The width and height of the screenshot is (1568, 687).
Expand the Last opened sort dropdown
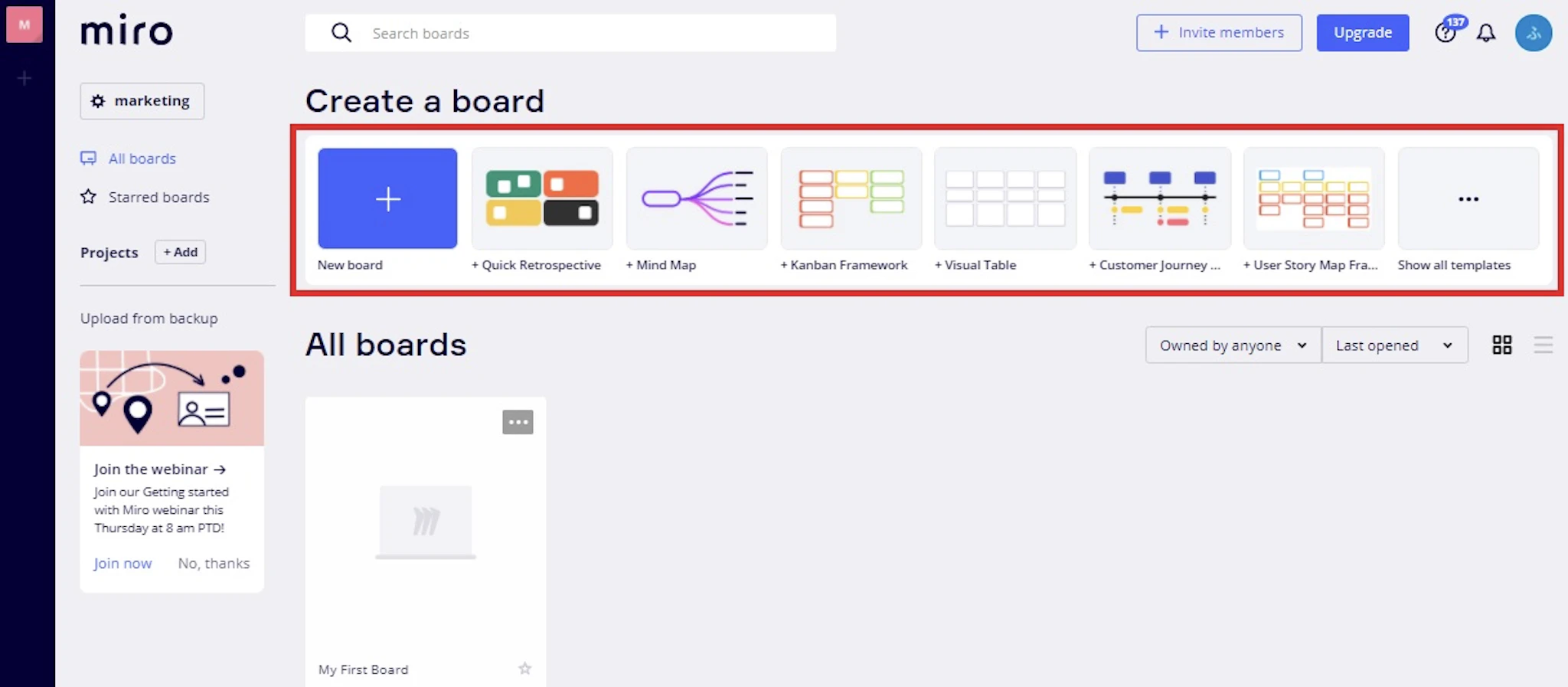tap(1394, 345)
